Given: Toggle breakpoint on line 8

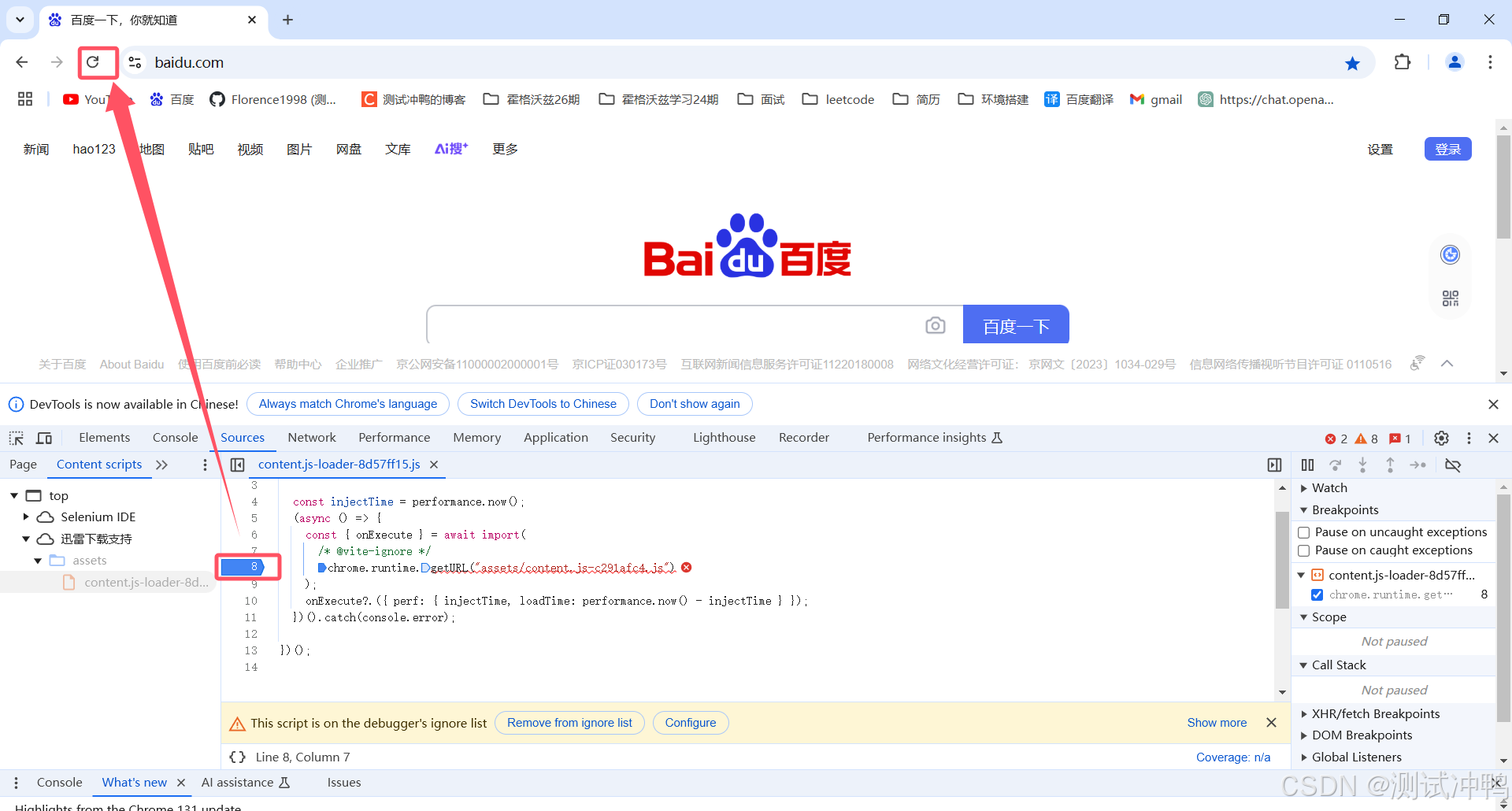Looking at the screenshot, I should pyautogui.click(x=243, y=567).
